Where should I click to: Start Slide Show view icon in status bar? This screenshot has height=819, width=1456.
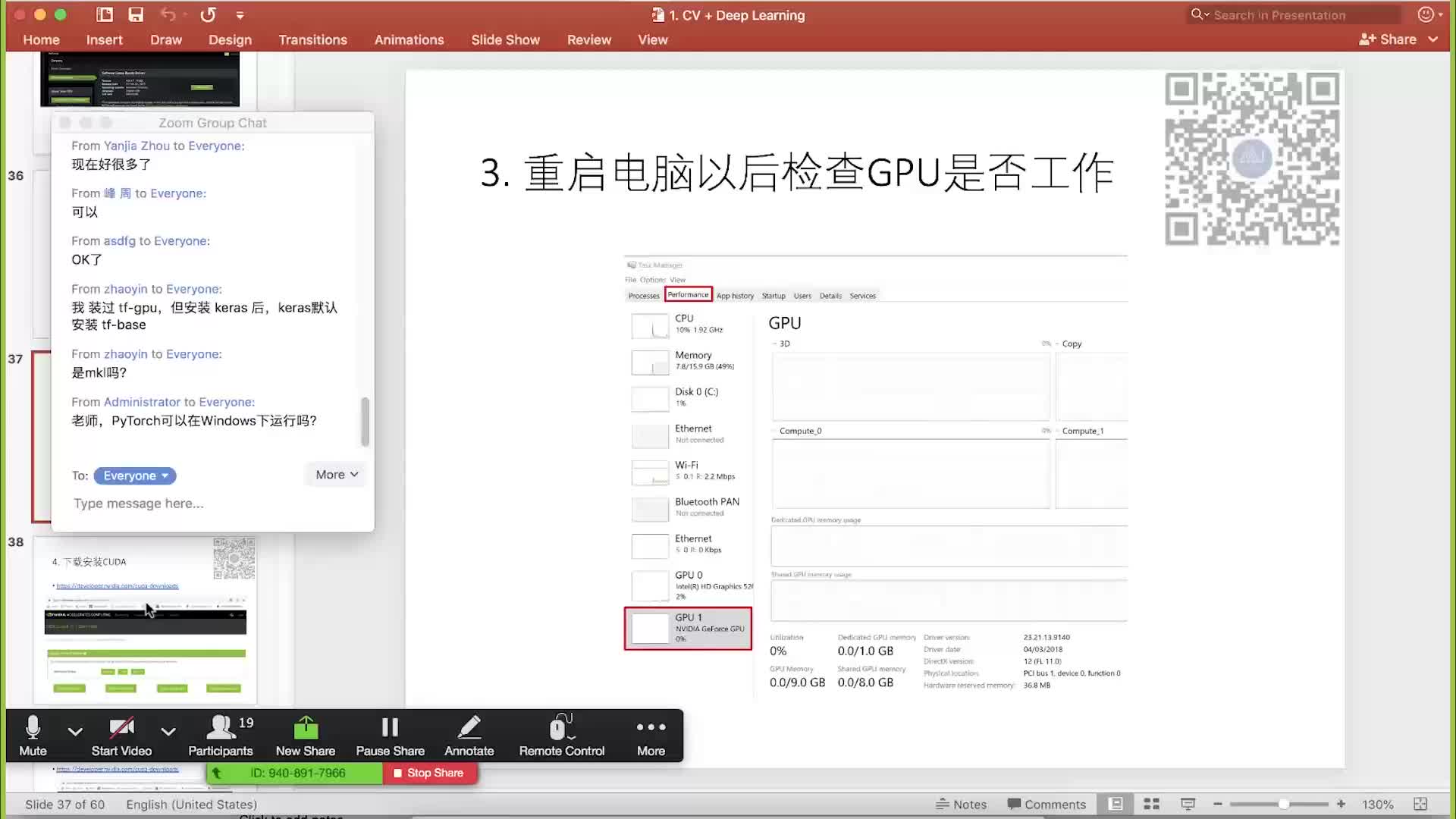tap(1188, 804)
